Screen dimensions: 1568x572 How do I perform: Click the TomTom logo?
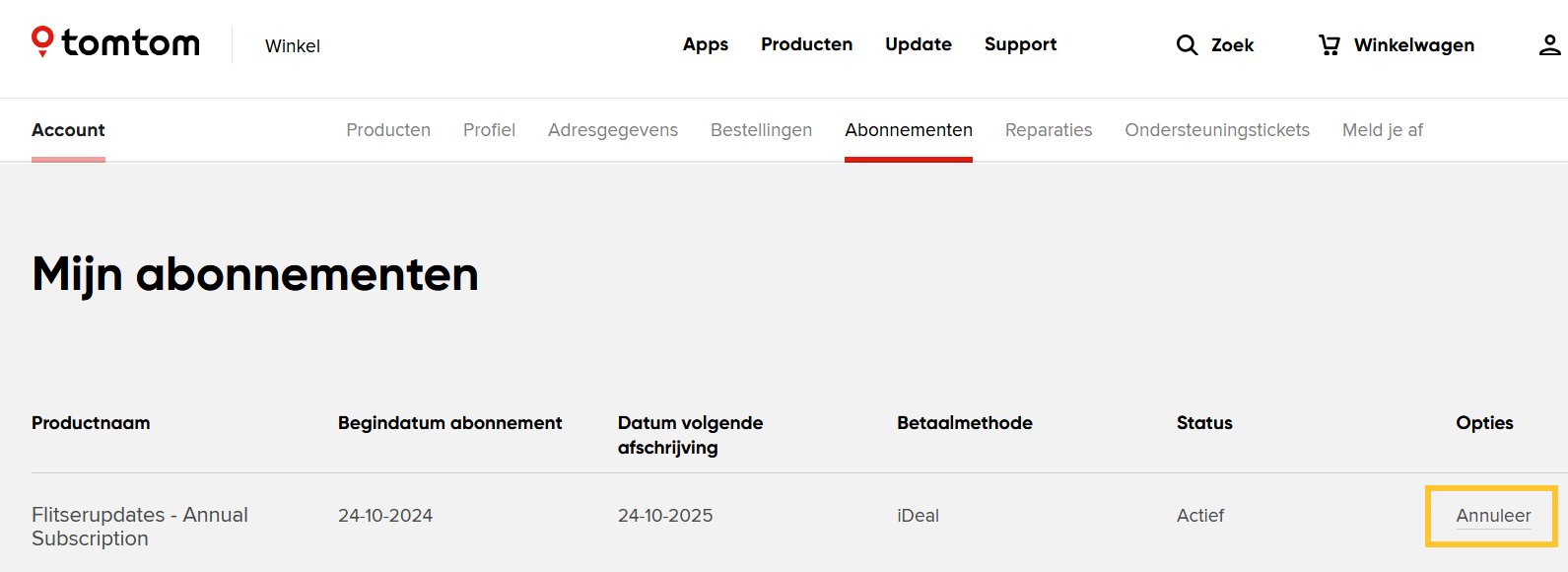114,41
